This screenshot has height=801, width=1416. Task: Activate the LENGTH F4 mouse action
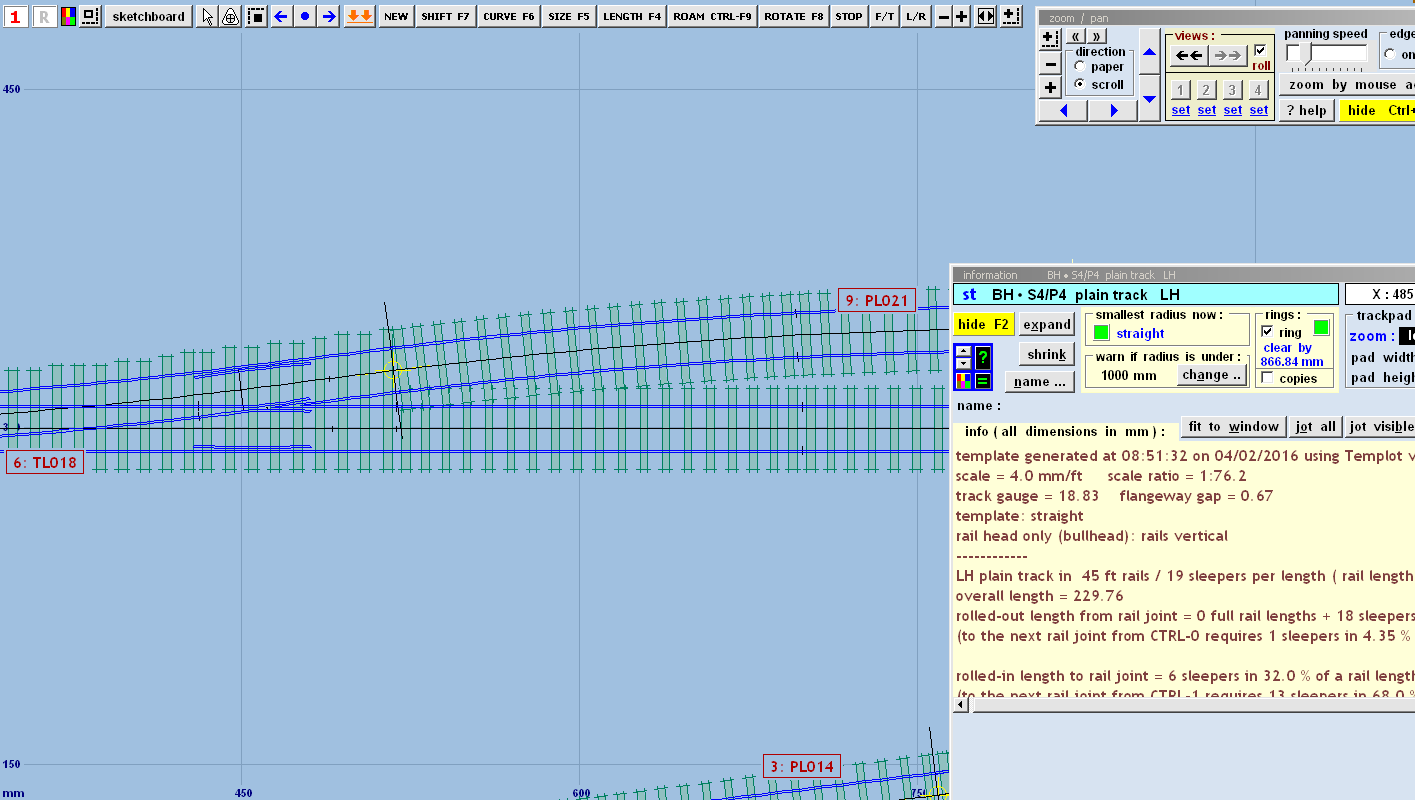(632, 16)
